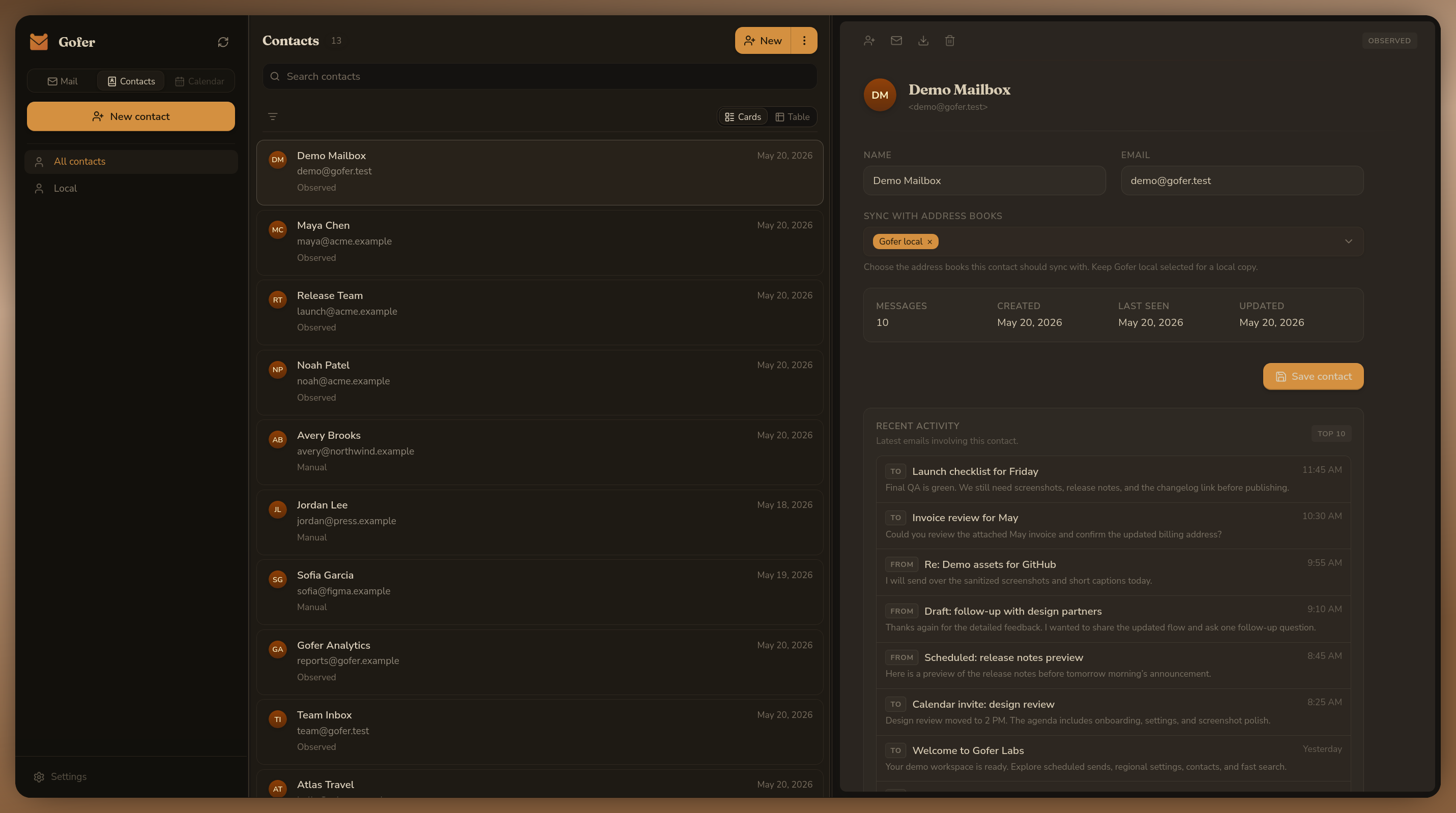Viewport: 1456px width, 813px height.
Task: Compose email via envelope icon in detail toolbar
Action: pyautogui.click(x=896, y=41)
